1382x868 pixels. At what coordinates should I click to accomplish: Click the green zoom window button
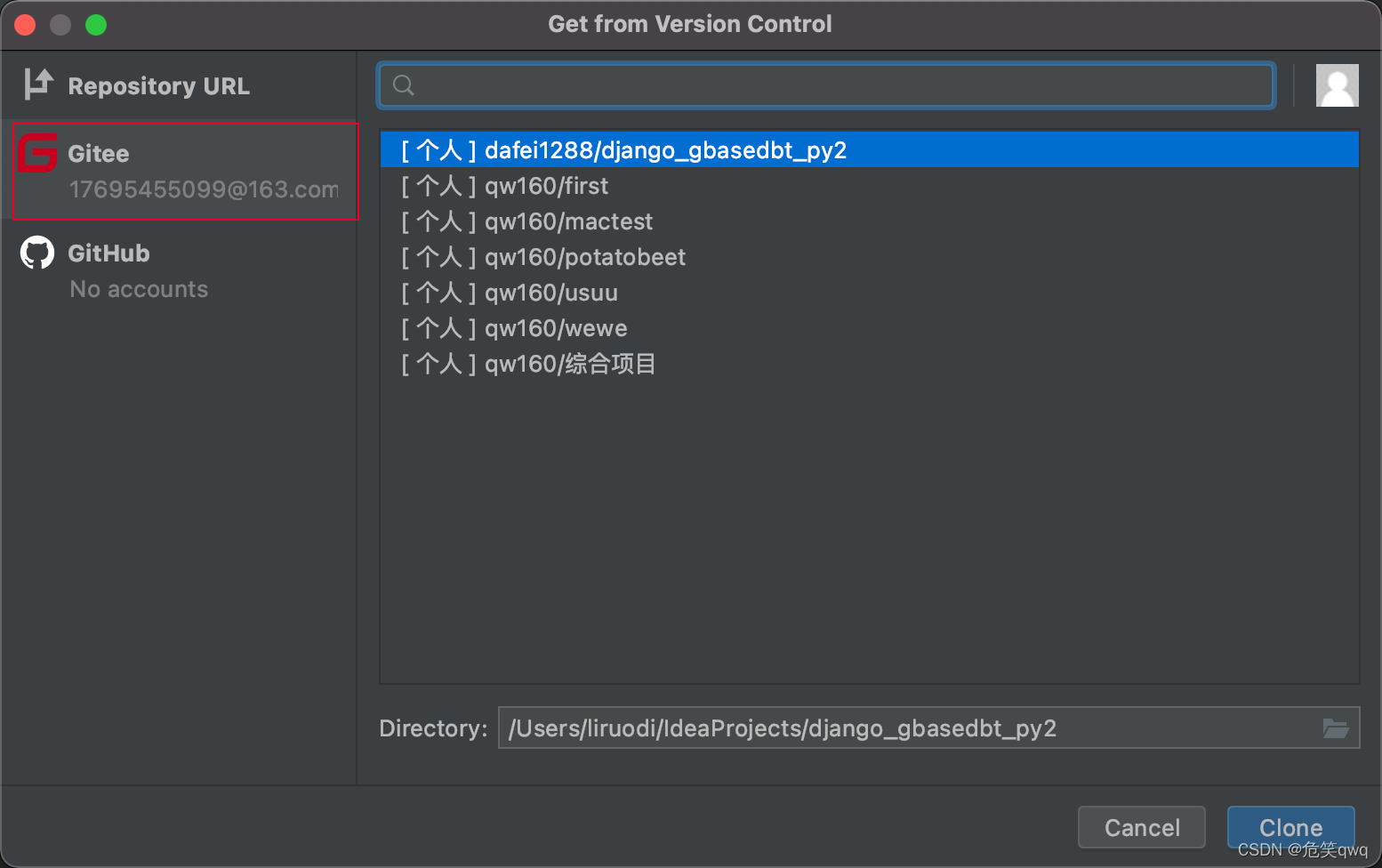click(96, 25)
